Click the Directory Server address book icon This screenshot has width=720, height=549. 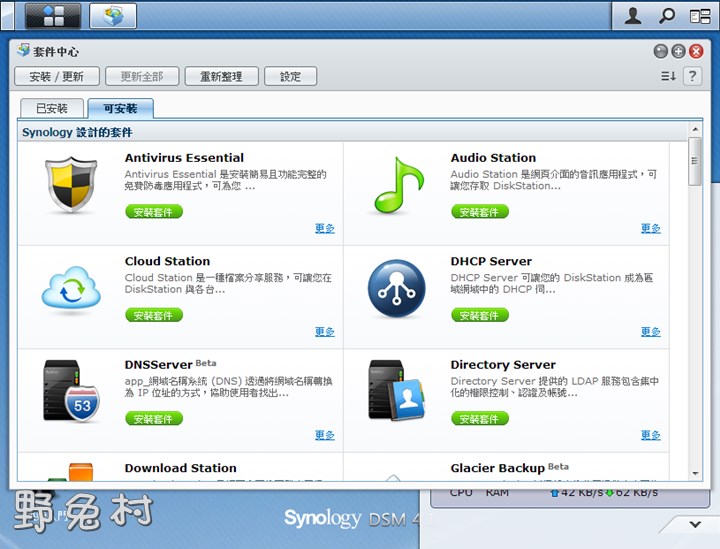click(397, 391)
